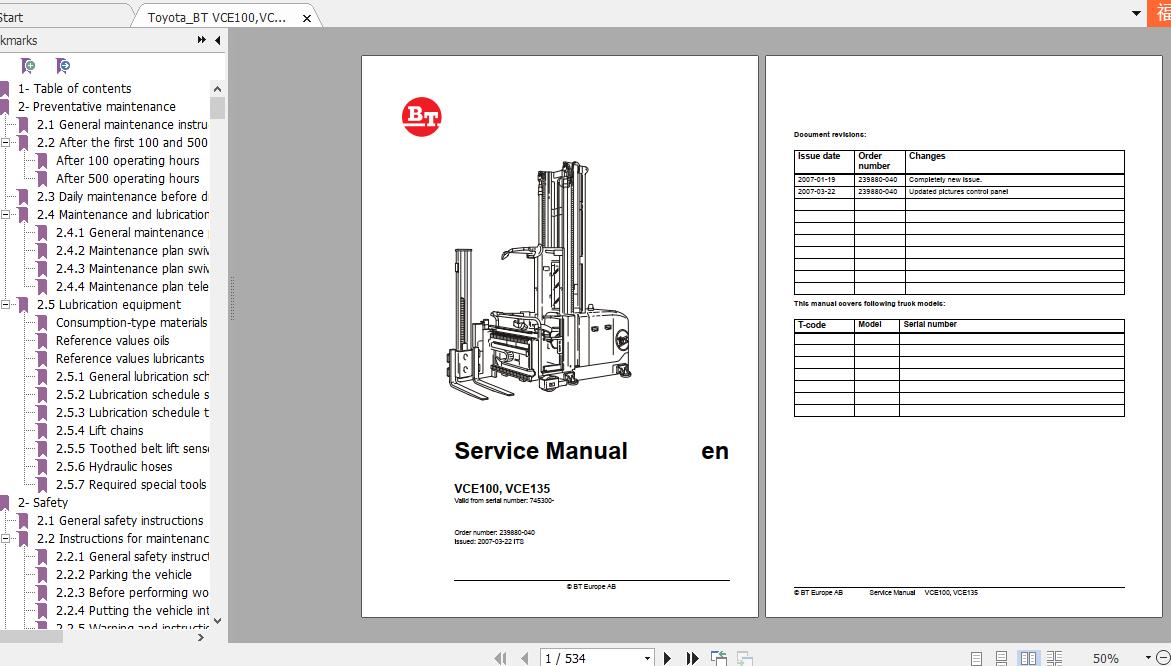Screen dimensions: 1171x666
Task: Open the page number dropdown arrow
Action: [x=648, y=658]
